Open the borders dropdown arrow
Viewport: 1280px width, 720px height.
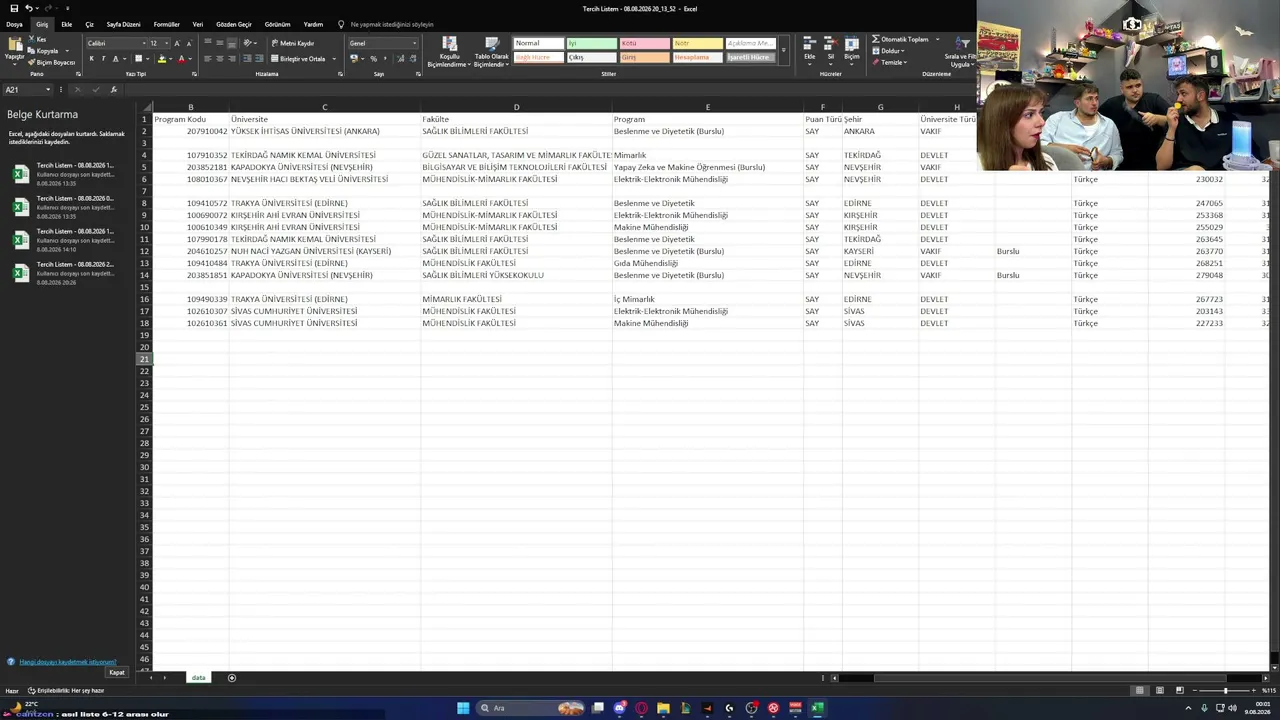(x=148, y=59)
